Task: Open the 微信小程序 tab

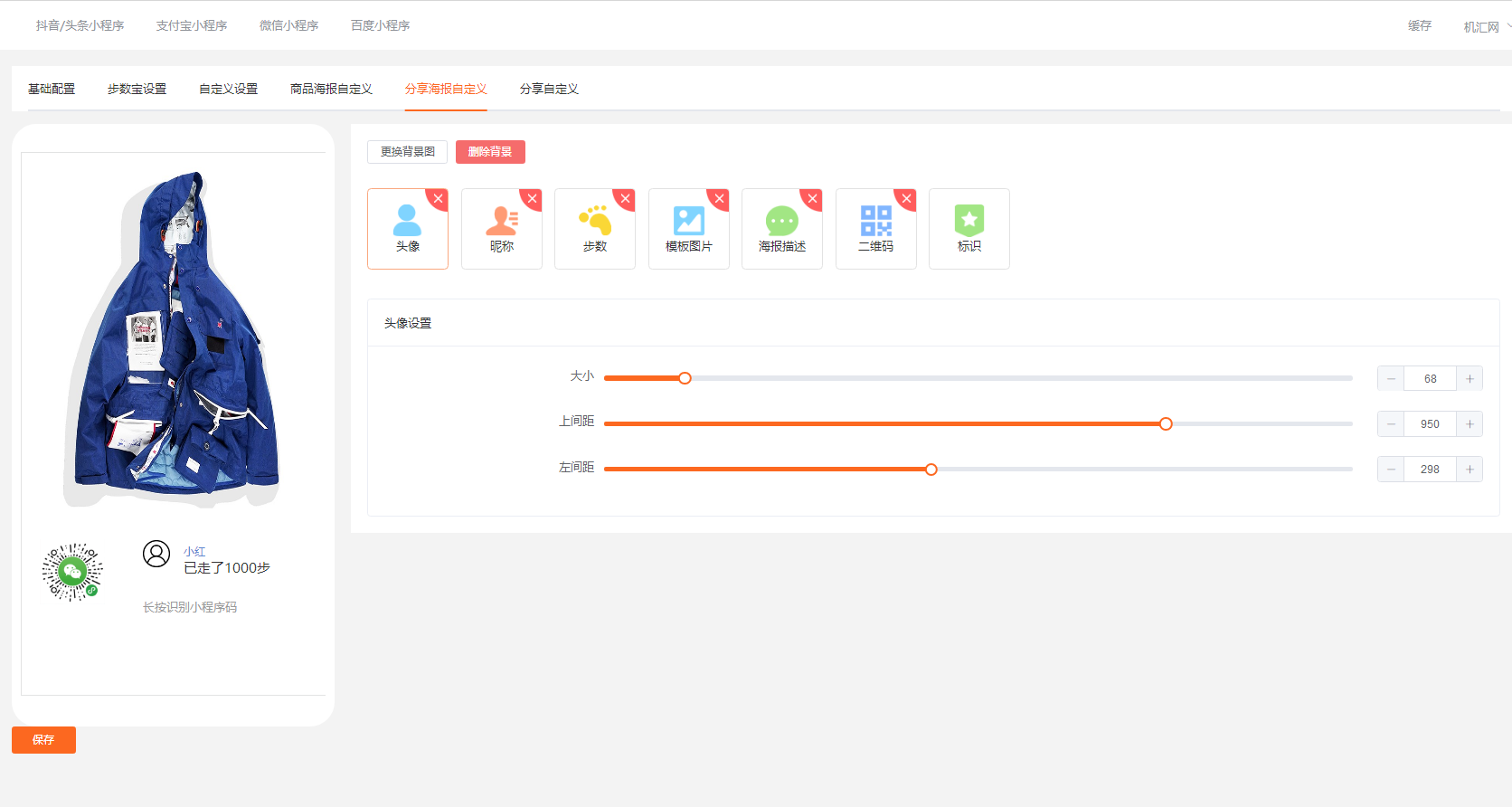Action: 289,25
